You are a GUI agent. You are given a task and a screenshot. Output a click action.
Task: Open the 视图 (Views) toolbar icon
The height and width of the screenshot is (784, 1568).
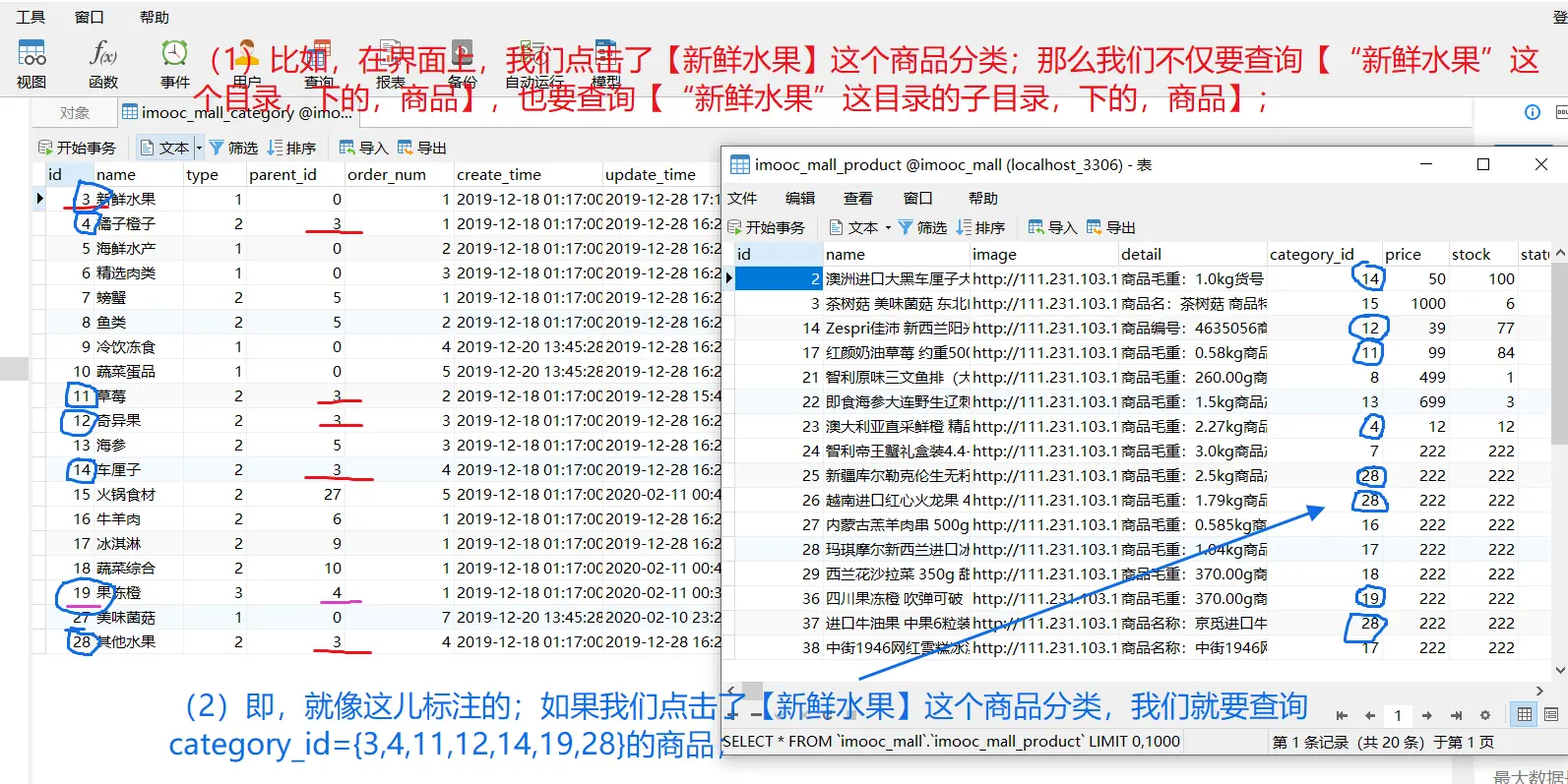[31, 63]
